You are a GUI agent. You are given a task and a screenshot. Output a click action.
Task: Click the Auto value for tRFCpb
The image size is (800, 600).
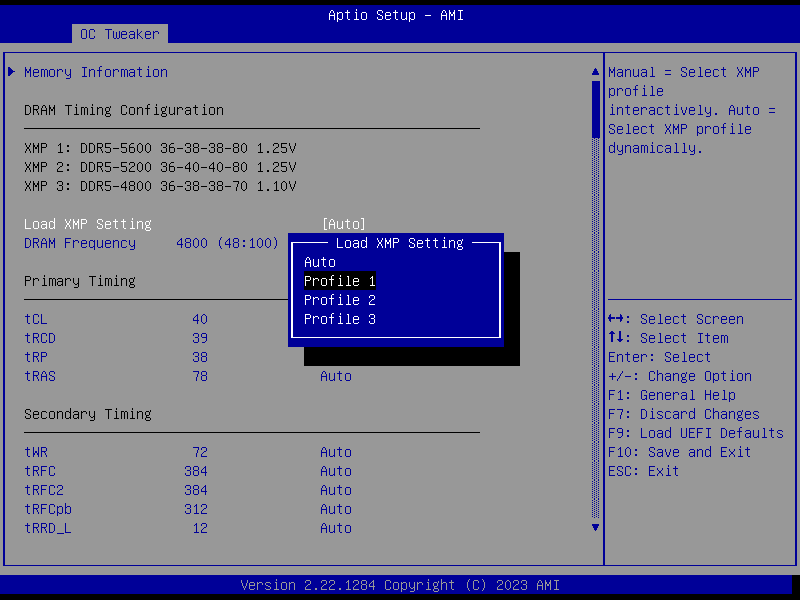pos(336,509)
